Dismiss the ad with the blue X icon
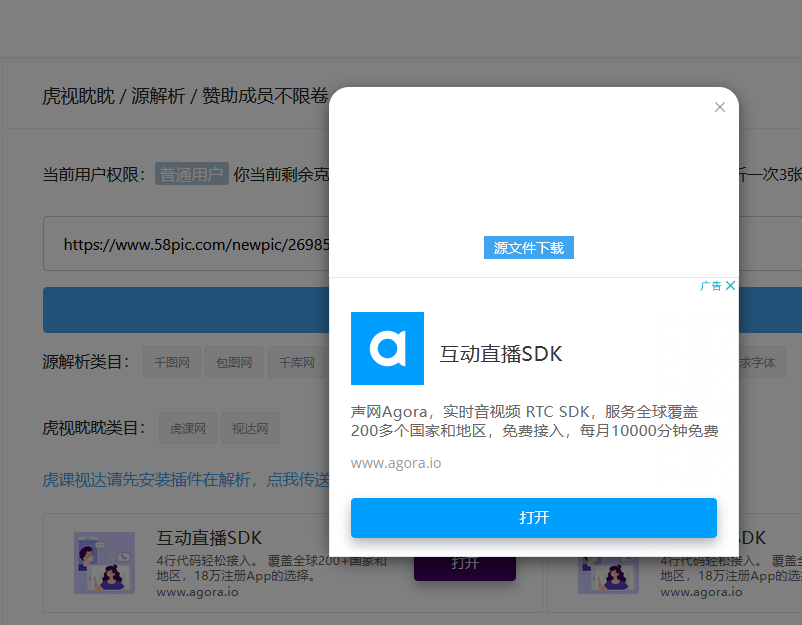802x625 pixels. (x=730, y=285)
